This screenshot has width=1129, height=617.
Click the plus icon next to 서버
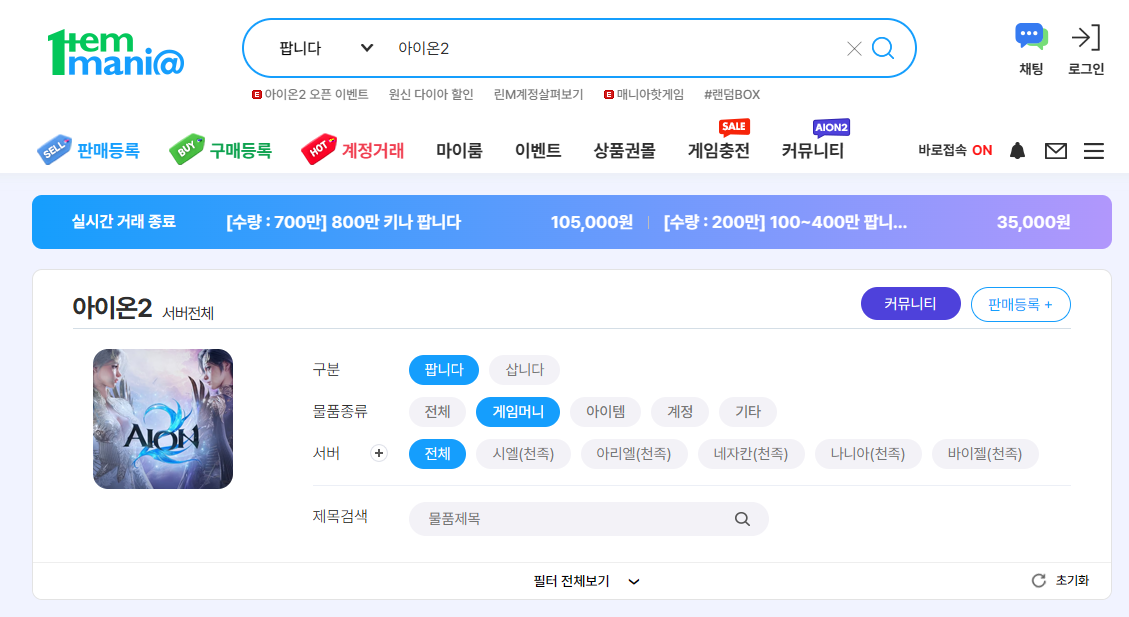pos(379,453)
